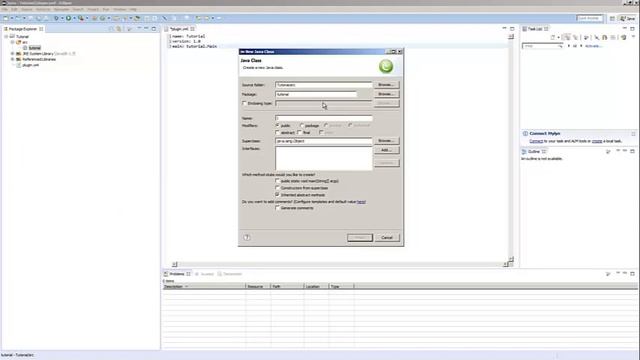Click the New file icon in the main toolbar
This screenshot has height=360, width=640.
click(x=6, y=18)
